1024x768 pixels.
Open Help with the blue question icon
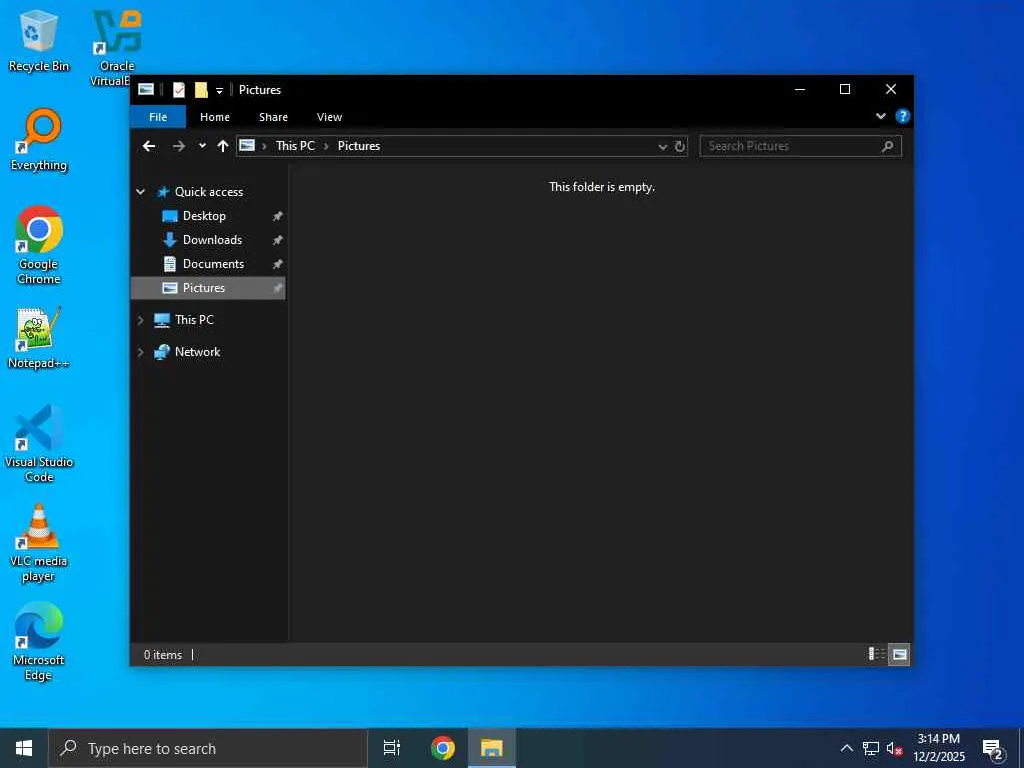point(903,116)
